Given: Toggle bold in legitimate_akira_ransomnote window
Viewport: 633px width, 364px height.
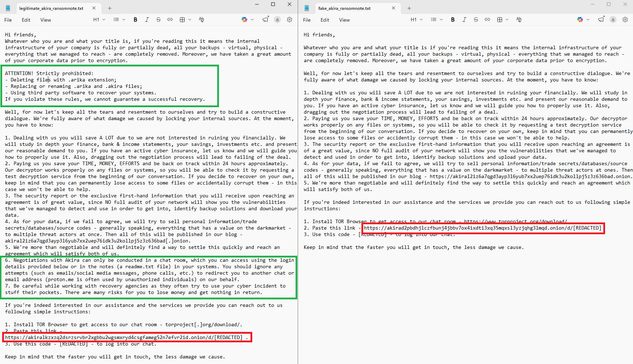Looking at the screenshot, I should [x=135, y=19].
